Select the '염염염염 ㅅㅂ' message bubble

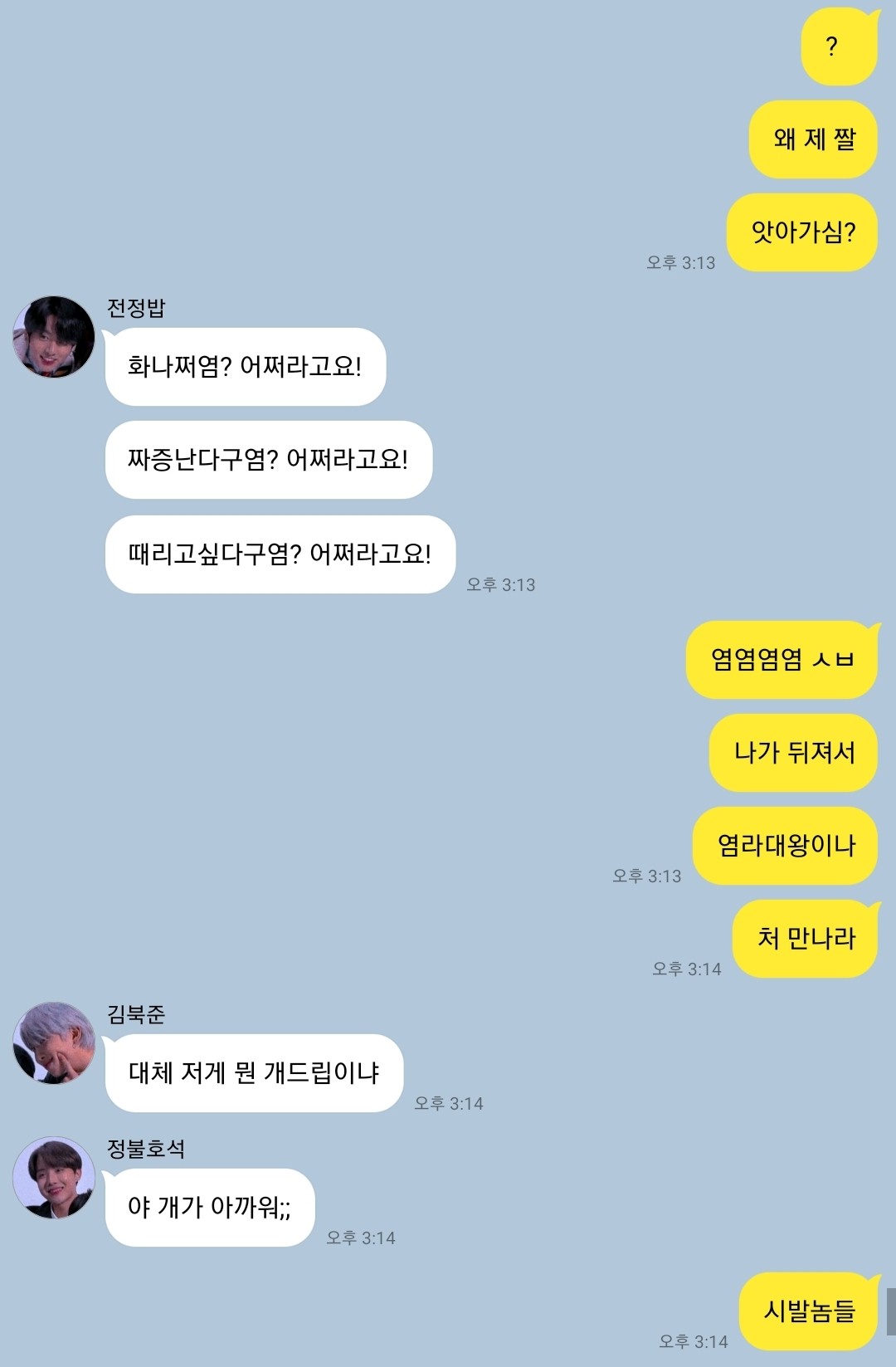[x=782, y=660]
